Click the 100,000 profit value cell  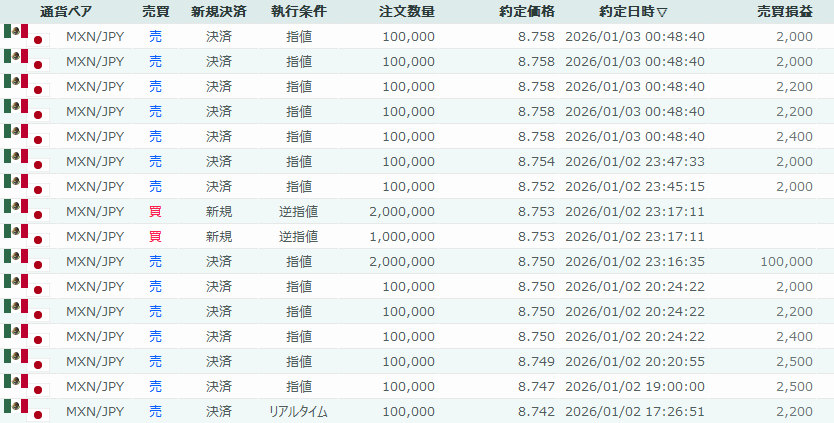pyautogui.click(x=785, y=261)
